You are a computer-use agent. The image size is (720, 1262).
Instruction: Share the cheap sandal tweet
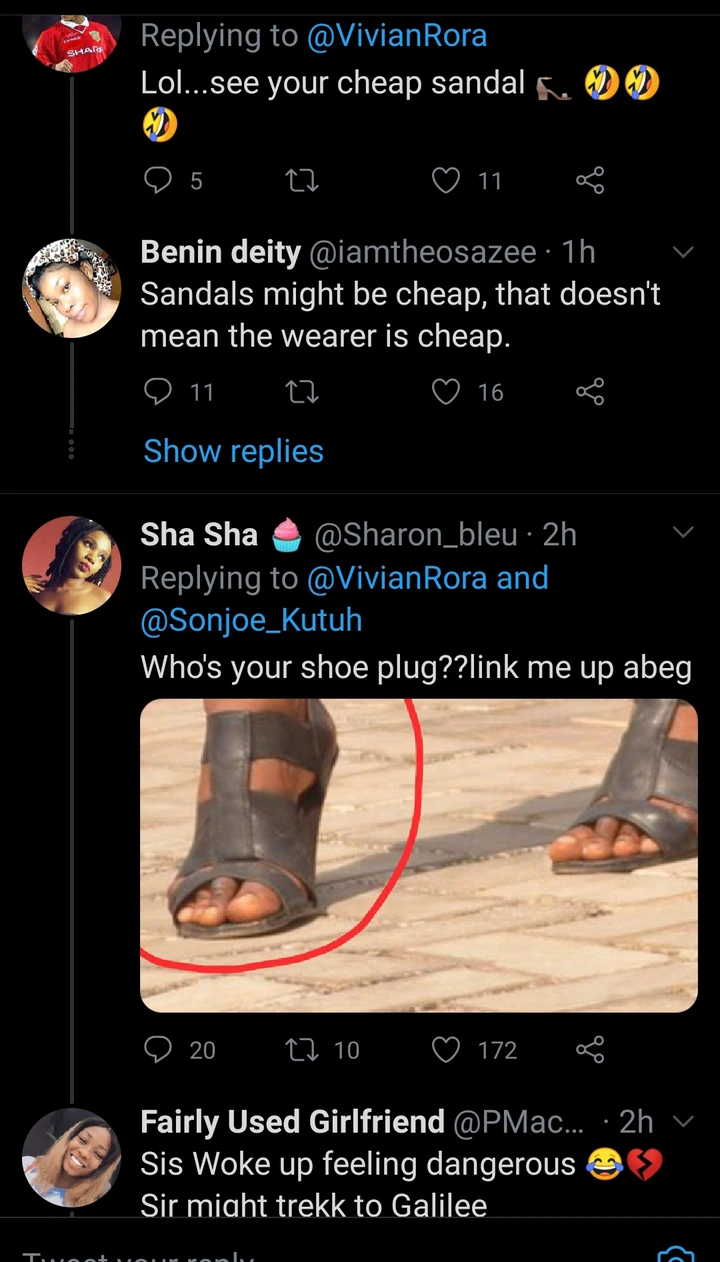click(x=590, y=180)
